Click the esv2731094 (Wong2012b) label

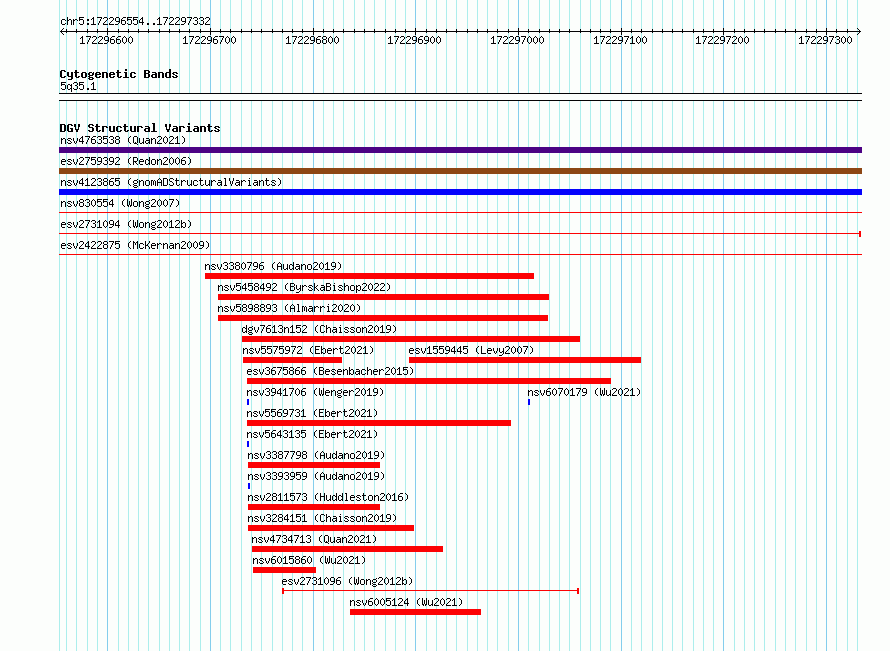point(126,224)
